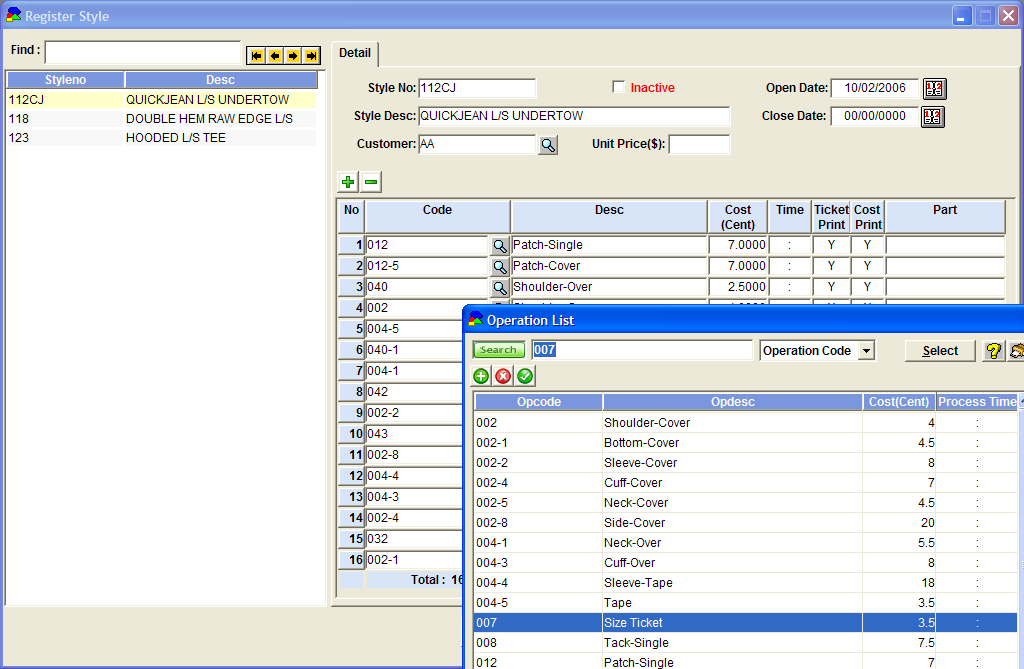Select operation 008 Tack-Single
This screenshot has width=1024, height=669.
(745, 643)
